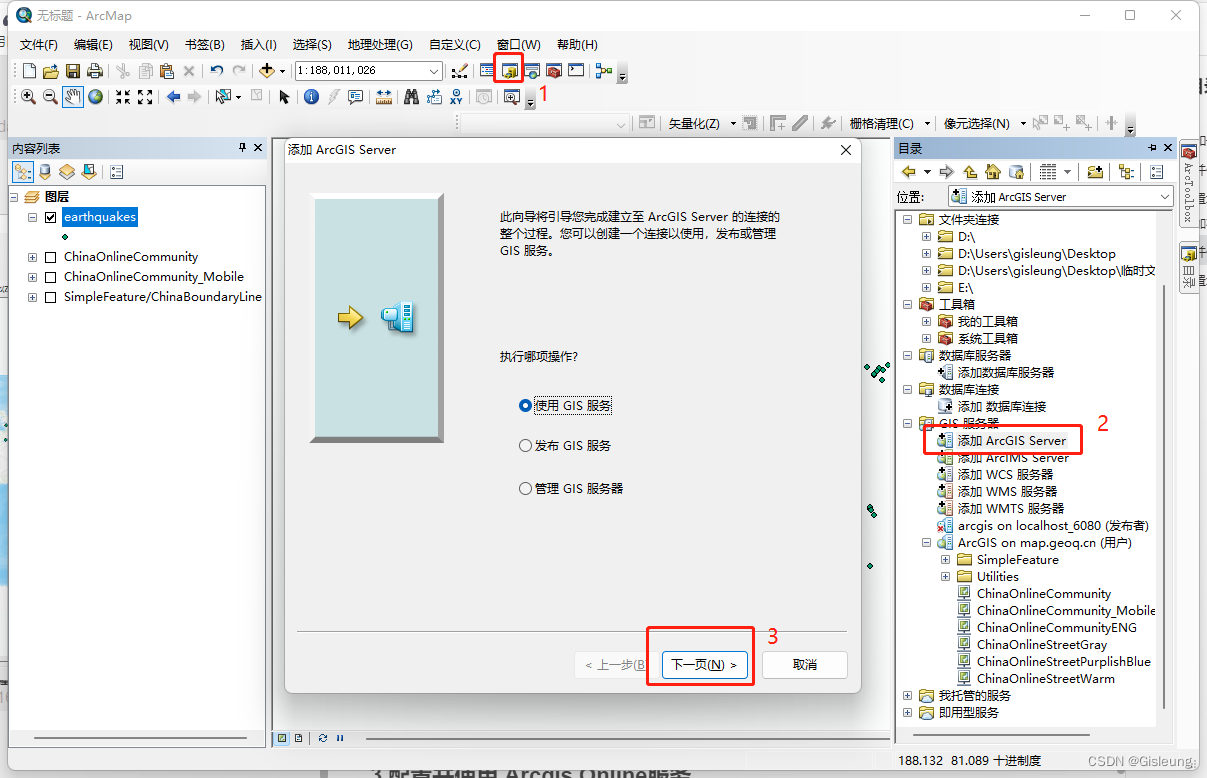Check the SimpleFeature/ChinaBoundaryLine layer checkbox
This screenshot has width=1207, height=778.
[51, 297]
